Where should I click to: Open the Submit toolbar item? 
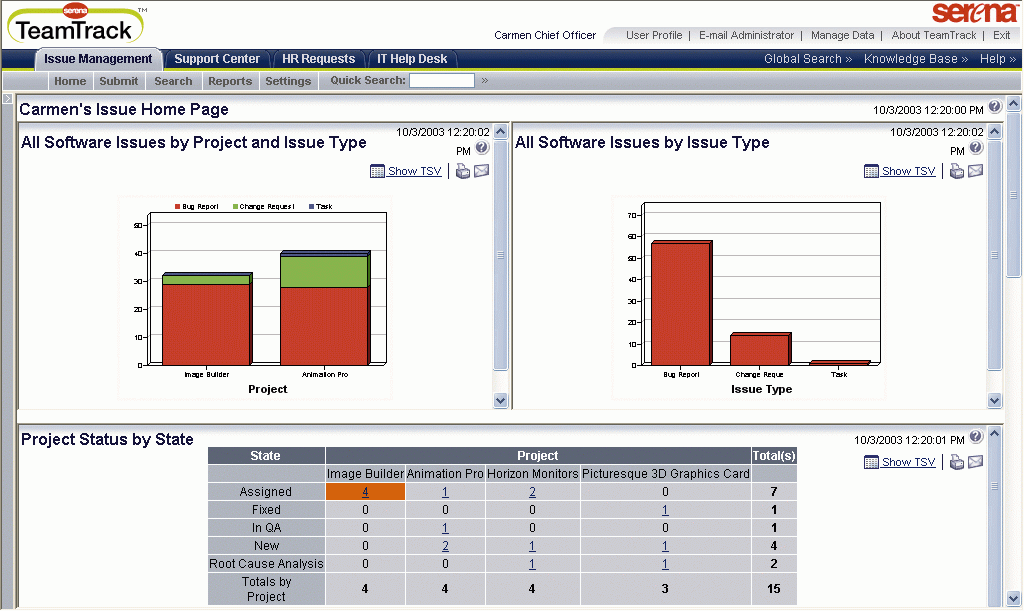[119, 81]
